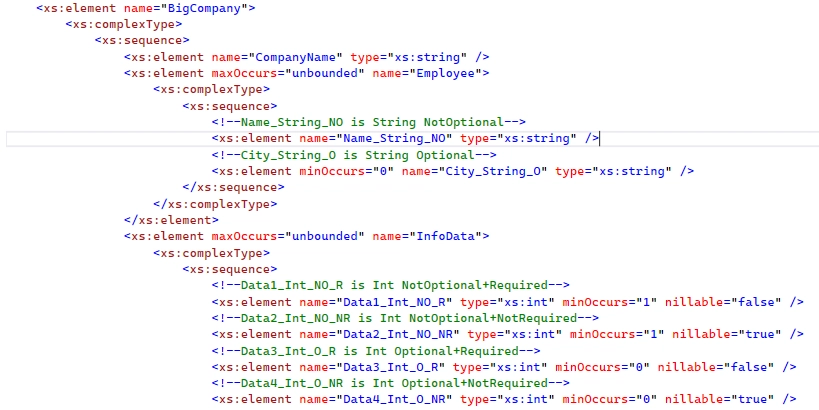
Task: Click the comment 'Data1_Int_NO_R is Int NotOptional+Required'
Action: 391,285
